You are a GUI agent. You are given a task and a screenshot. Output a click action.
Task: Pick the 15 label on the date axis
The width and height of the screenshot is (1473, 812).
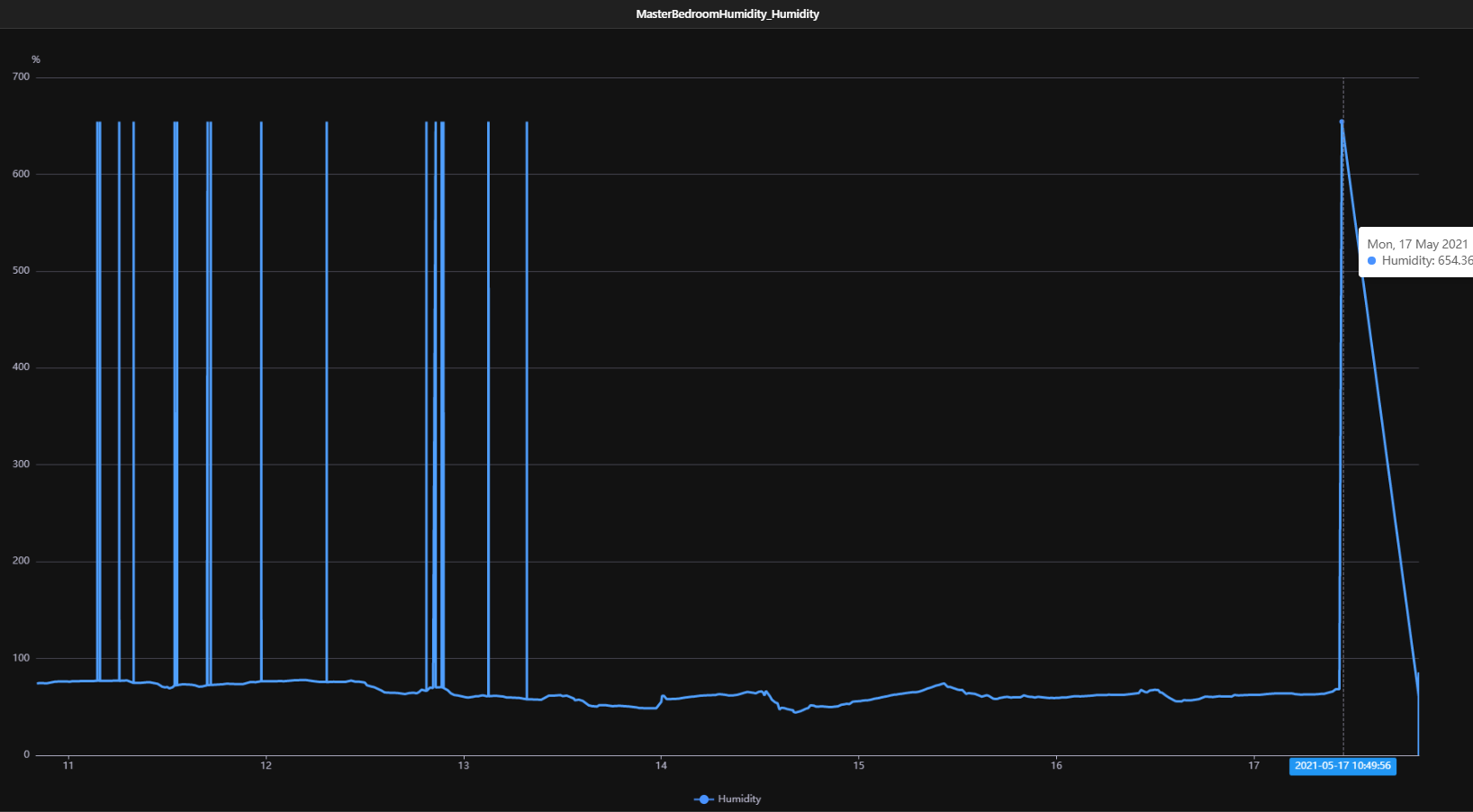coord(859,766)
